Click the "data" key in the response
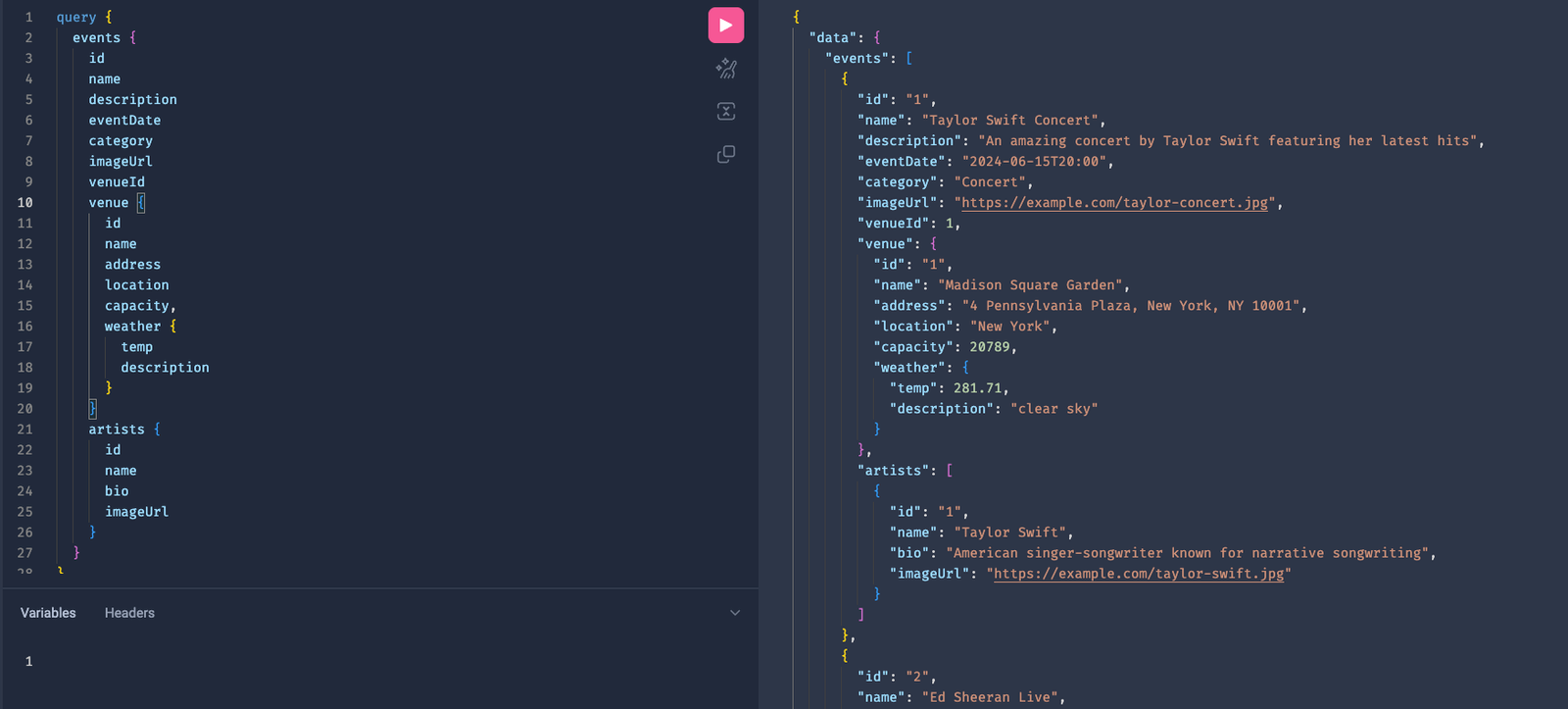Viewport: 1568px width, 709px height. pyautogui.click(x=833, y=38)
